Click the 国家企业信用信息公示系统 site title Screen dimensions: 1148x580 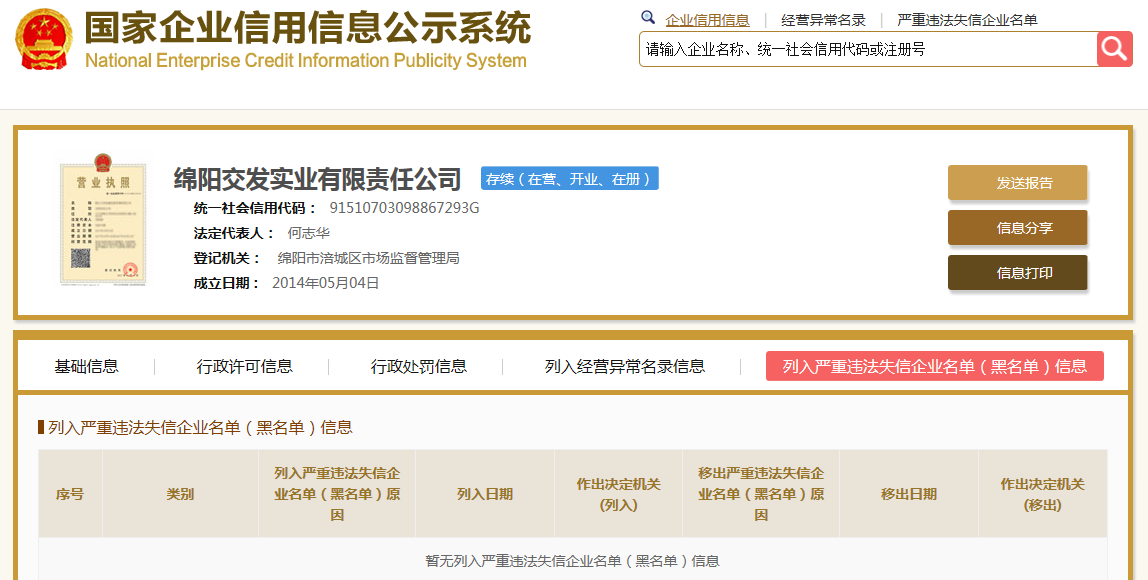click(308, 28)
